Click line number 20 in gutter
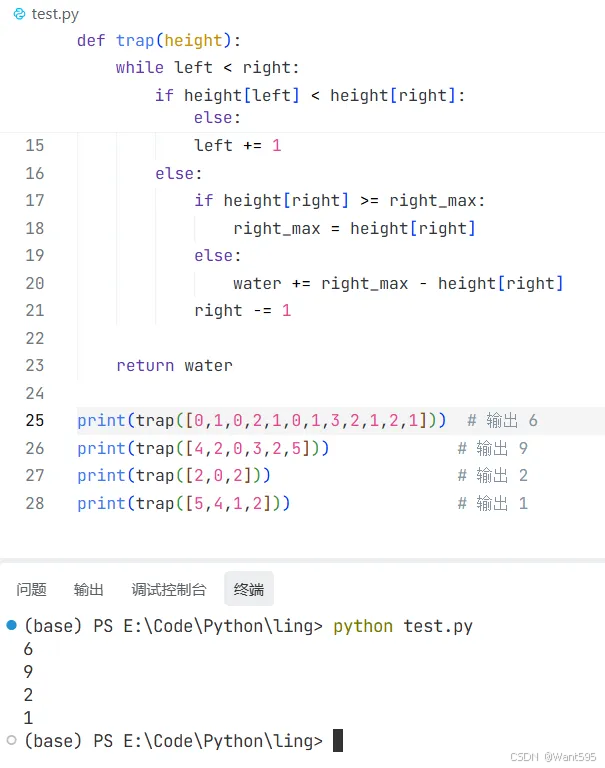 [35, 283]
